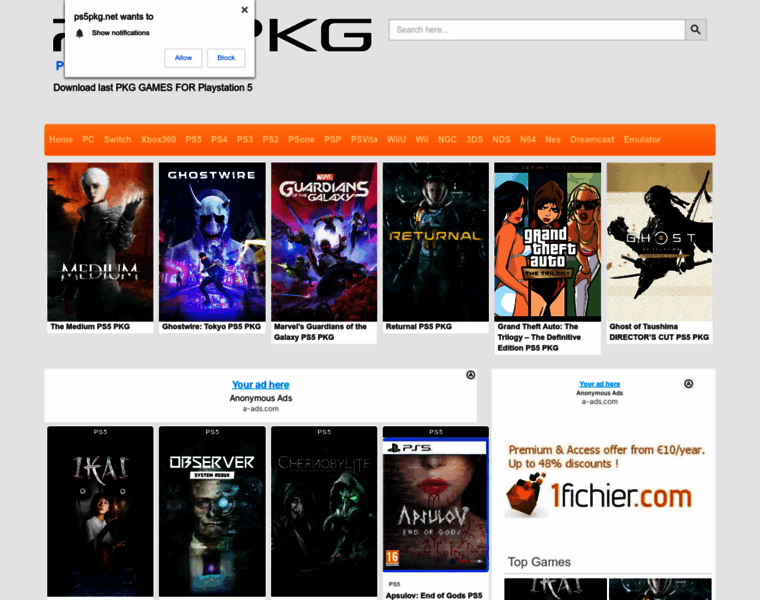Open the Home menu item

pyautogui.click(x=61, y=140)
